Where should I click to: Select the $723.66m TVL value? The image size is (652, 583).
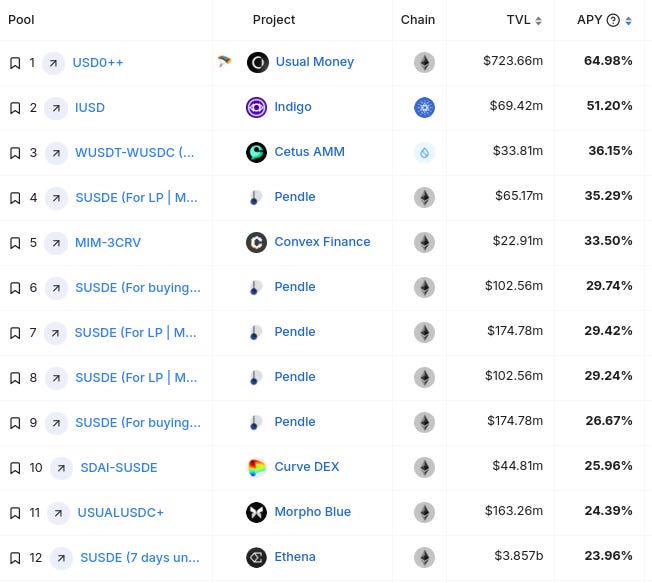tap(513, 61)
